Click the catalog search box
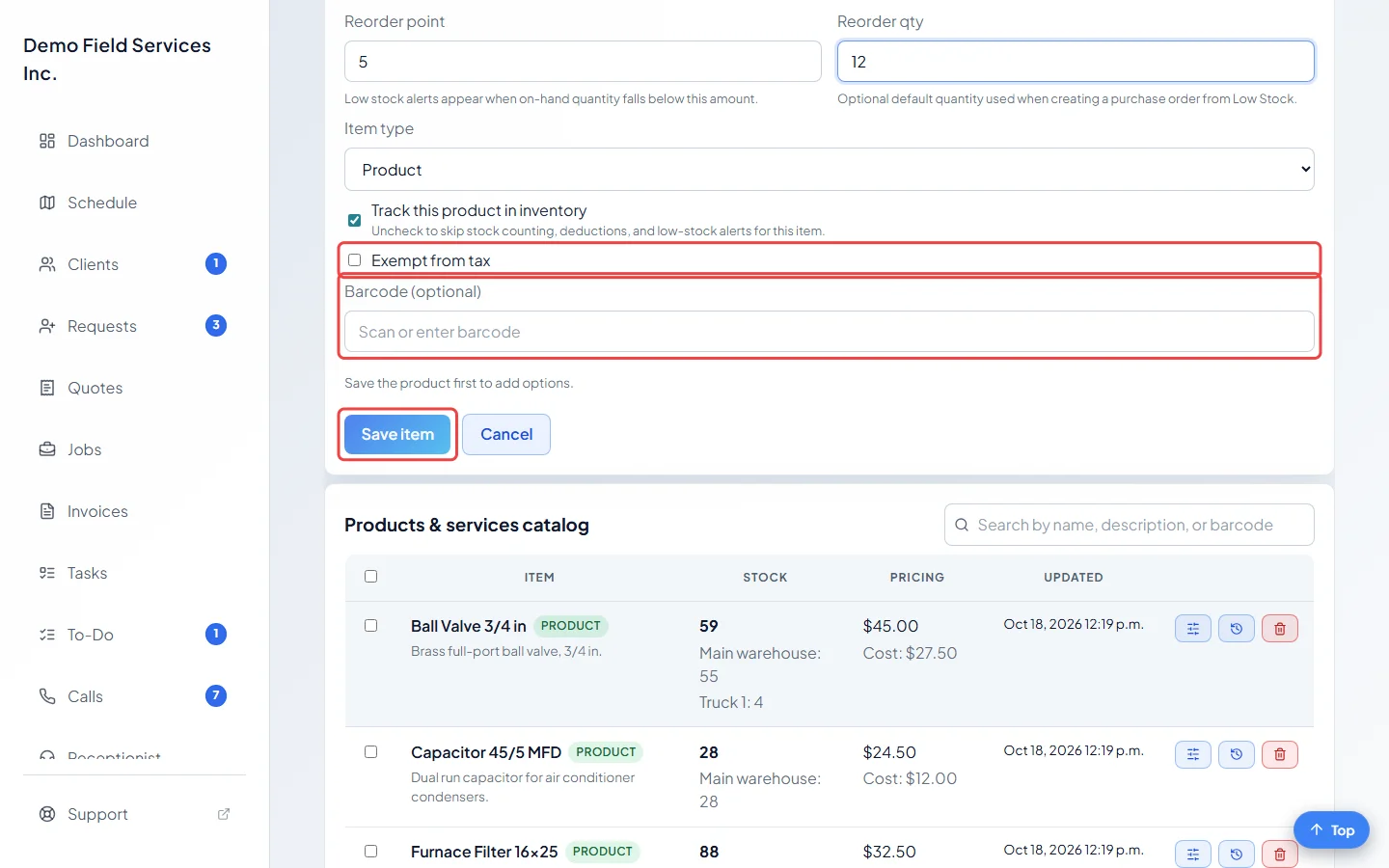The height and width of the screenshot is (868, 1389). pyautogui.click(x=1130, y=525)
